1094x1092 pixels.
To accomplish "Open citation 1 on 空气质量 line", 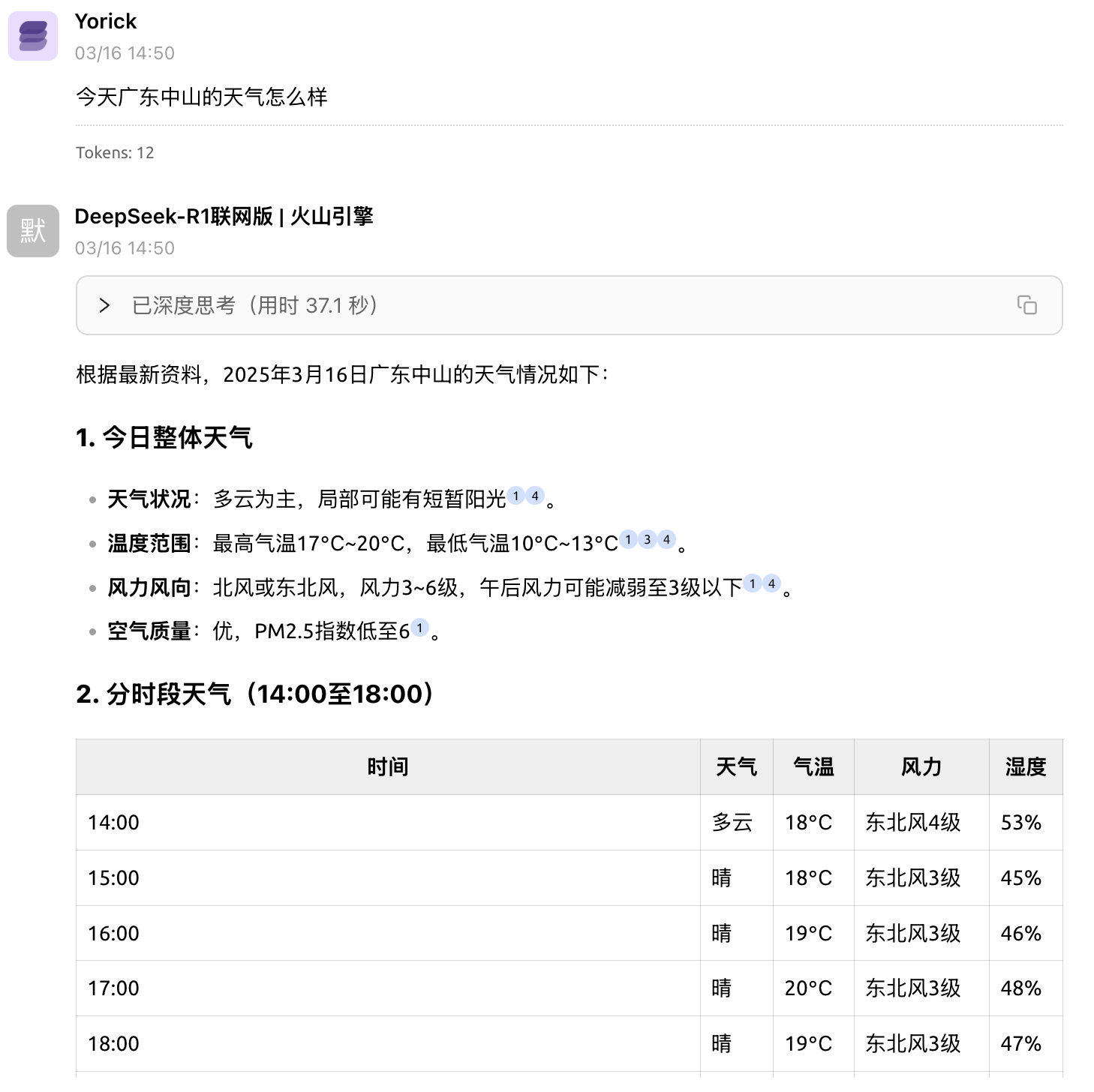I will tap(419, 628).
